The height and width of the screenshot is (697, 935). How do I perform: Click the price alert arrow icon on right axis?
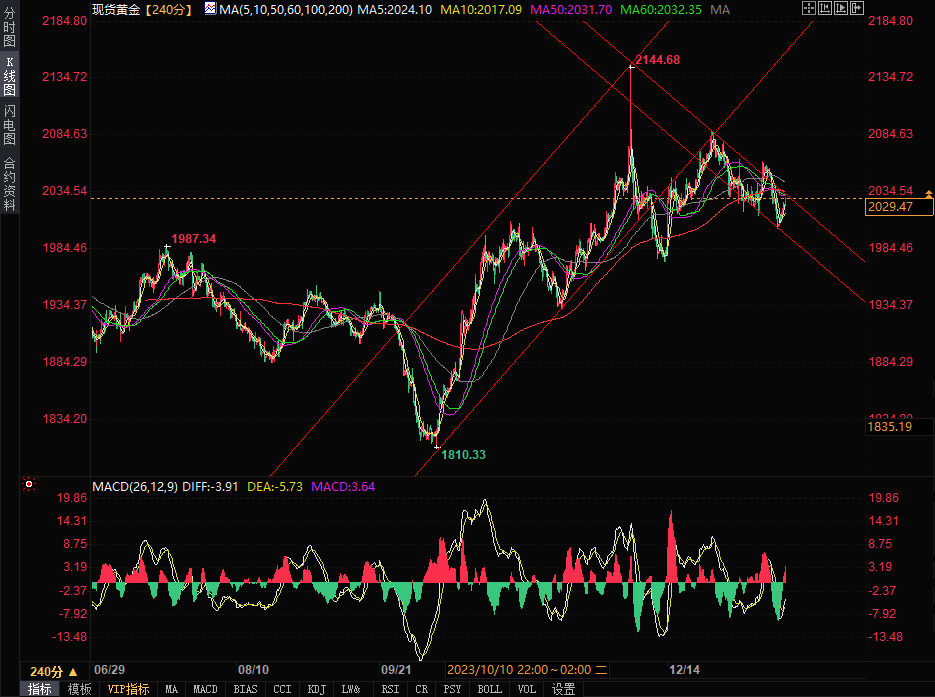[930, 191]
